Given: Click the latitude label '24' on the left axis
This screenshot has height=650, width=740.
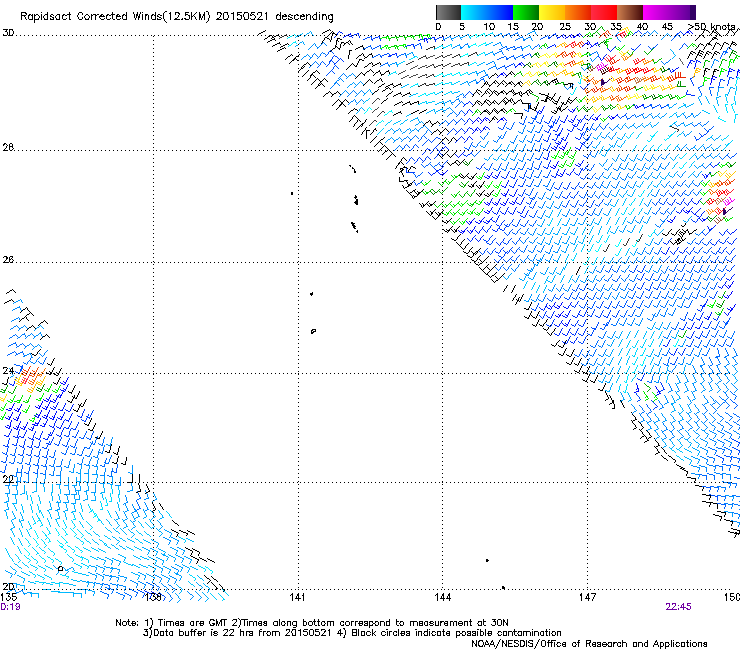Looking at the screenshot, I should [x=8, y=371].
